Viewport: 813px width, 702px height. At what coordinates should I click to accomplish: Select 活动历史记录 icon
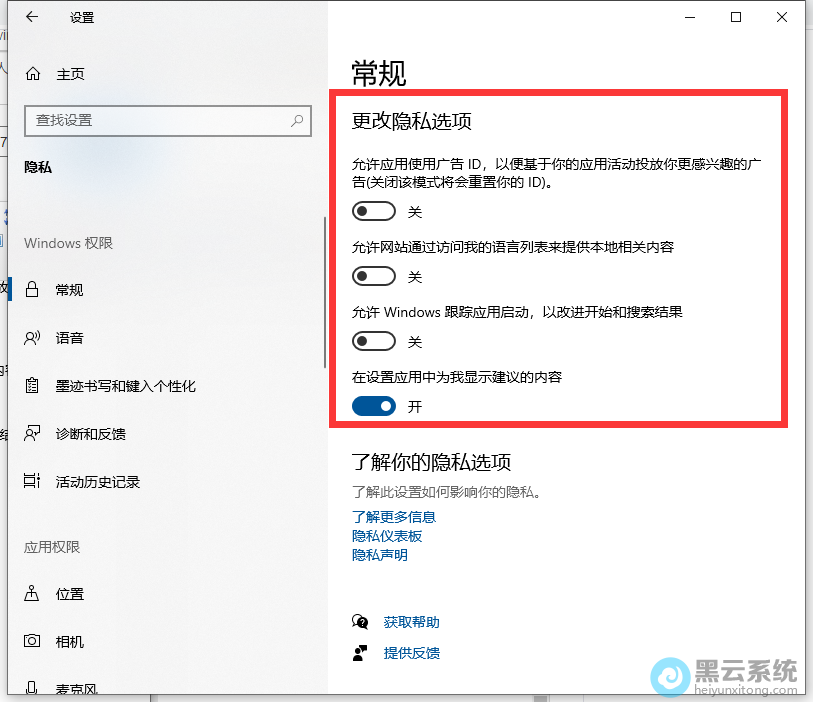click(33, 482)
